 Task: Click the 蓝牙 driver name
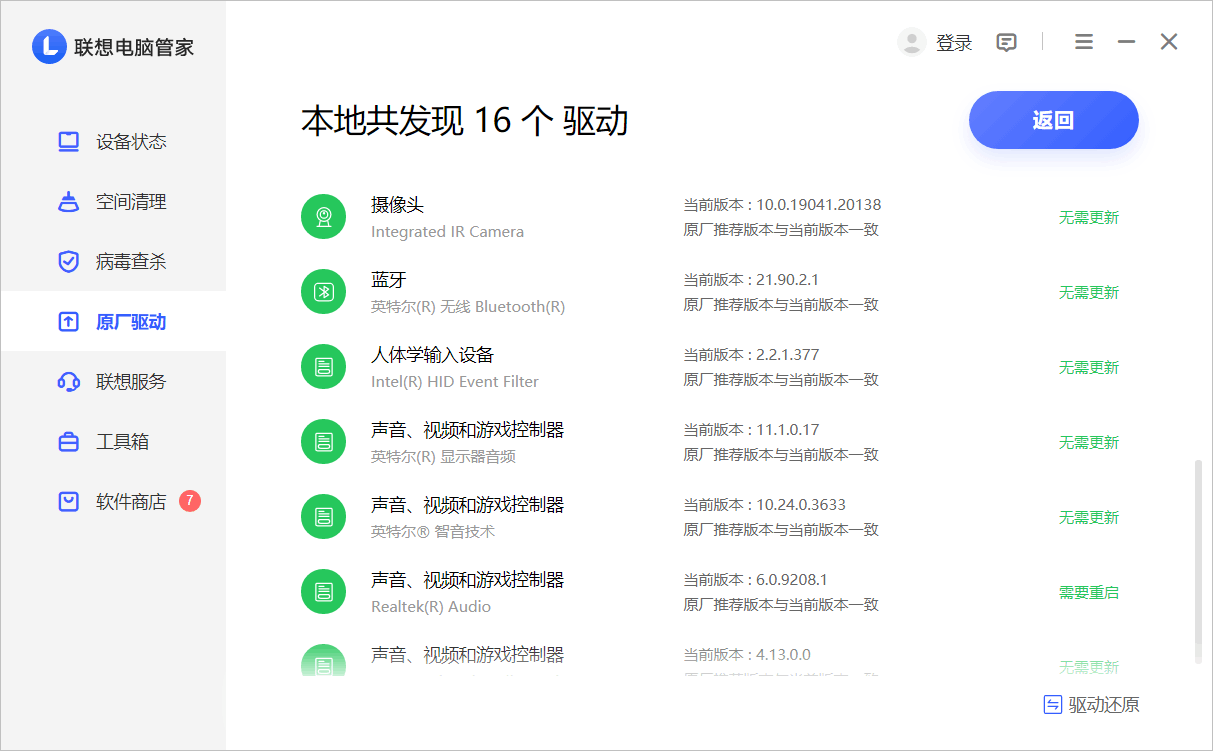389,280
